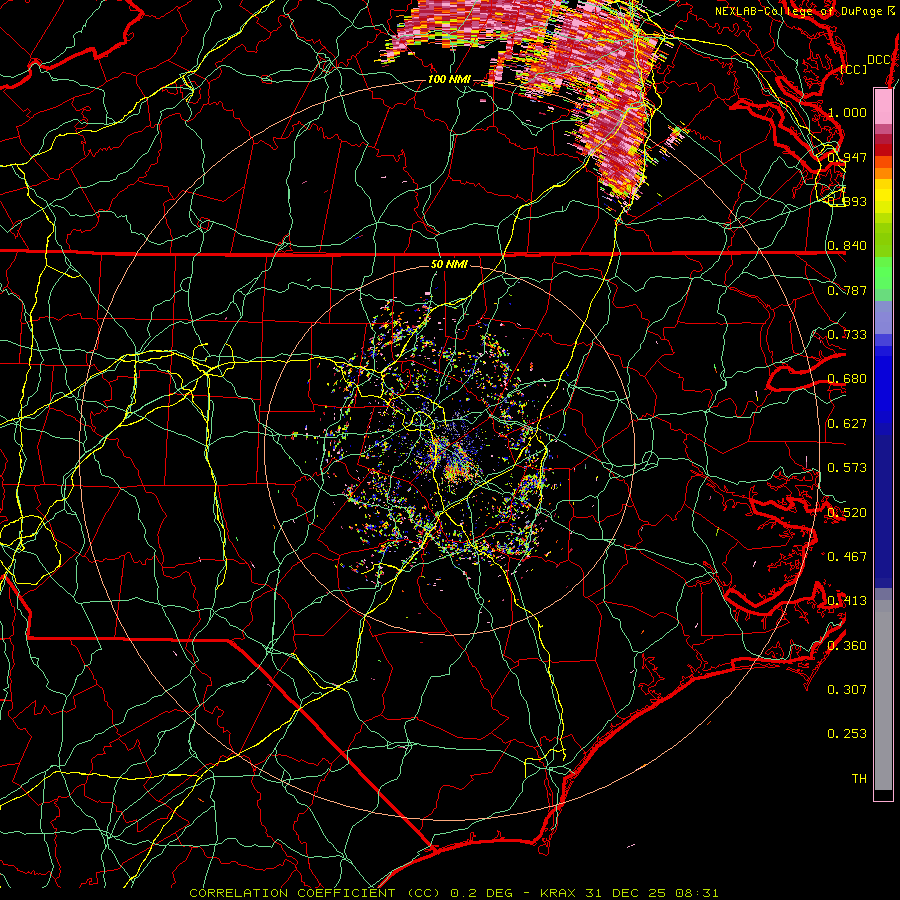Click the [CC] label above the color bar
Viewport: 900px width, 900px height.
pos(854,69)
